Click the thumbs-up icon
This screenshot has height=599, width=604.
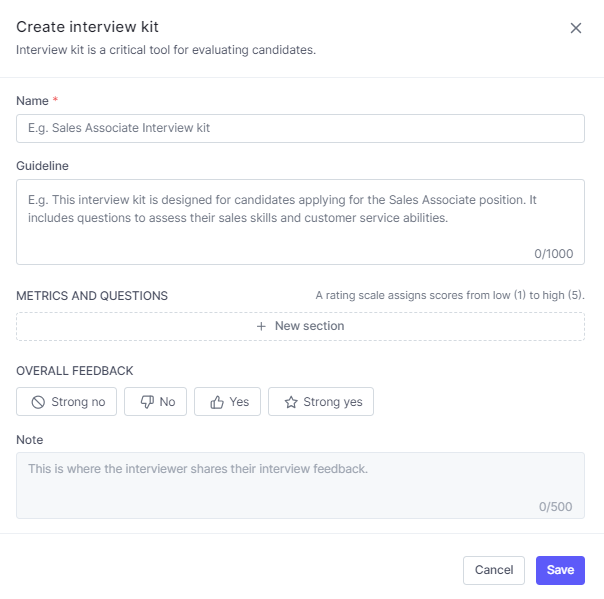coord(216,402)
